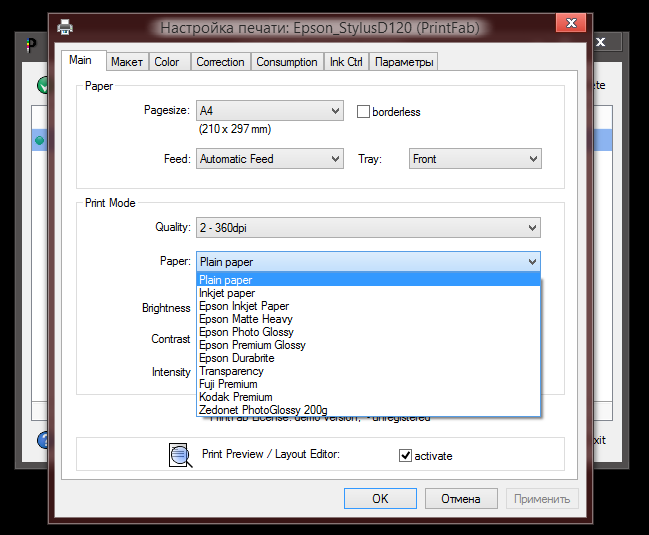The width and height of the screenshot is (649, 535).
Task: Choose Epson Matte Heavy option
Action: (368, 319)
